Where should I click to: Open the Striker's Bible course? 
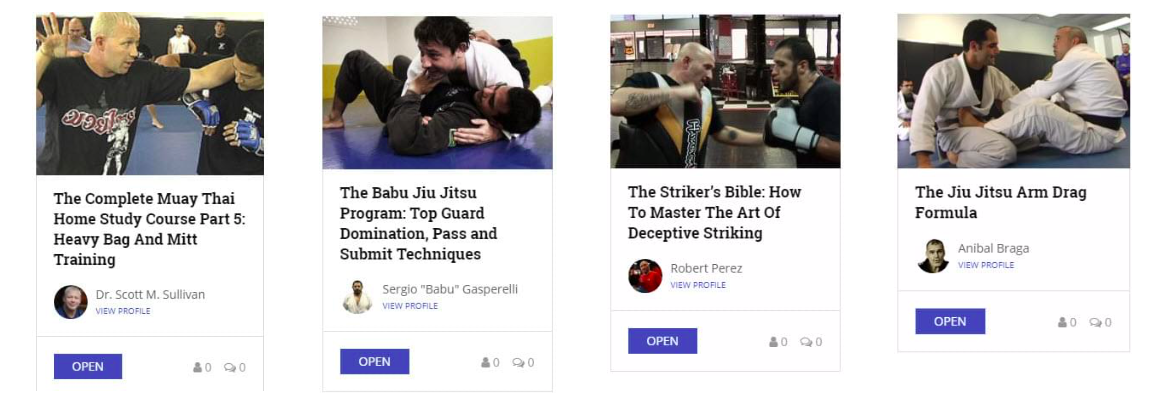(662, 341)
